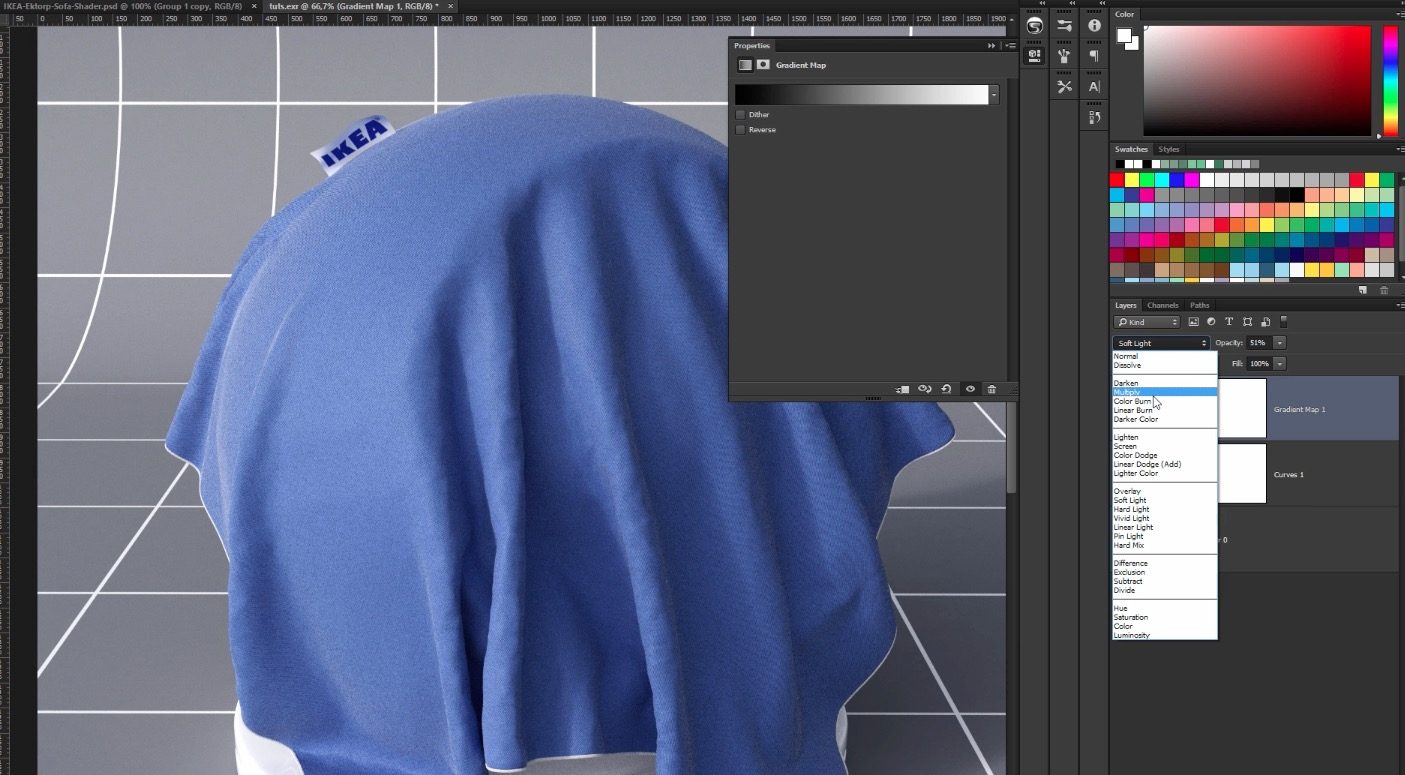Open the Paragraph panel icon
1405x775 pixels.
(1094, 56)
